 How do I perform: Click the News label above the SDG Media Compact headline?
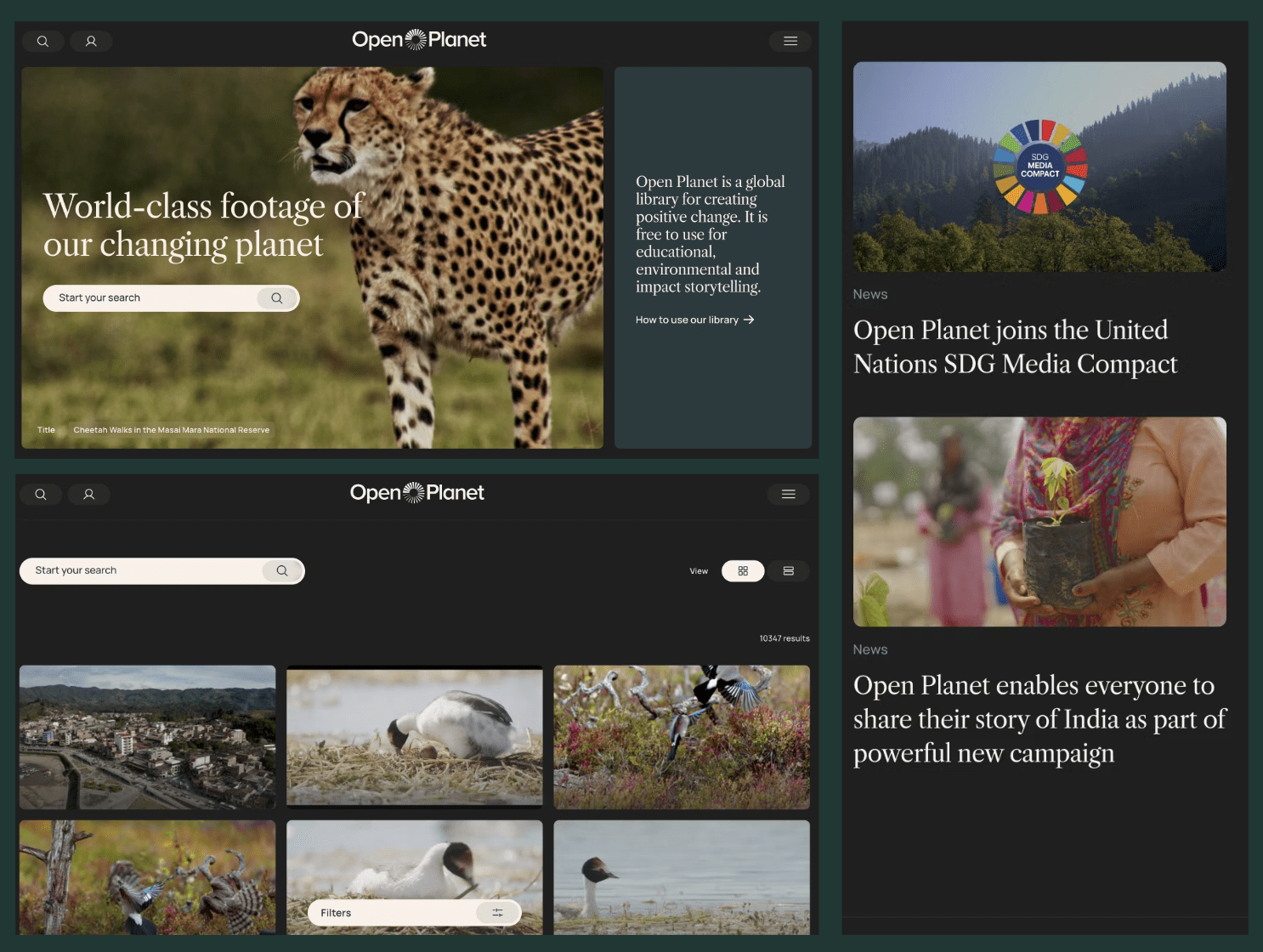870,294
